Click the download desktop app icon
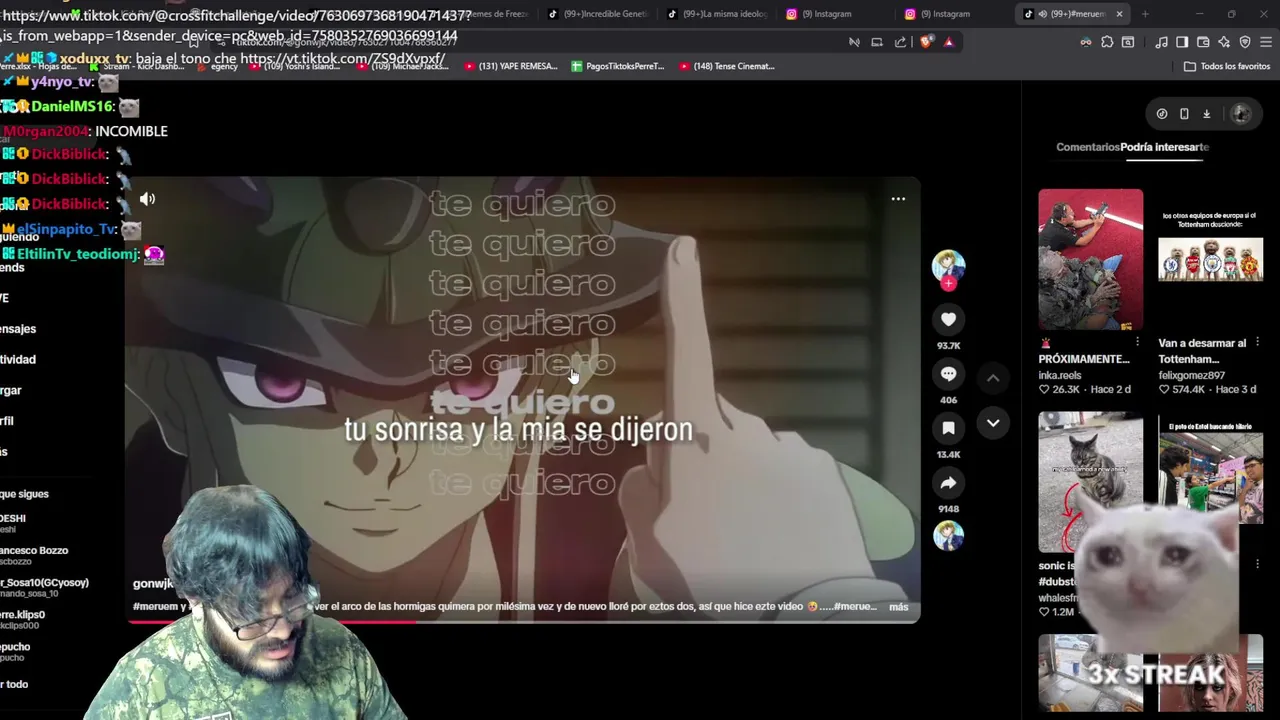 1206,114
